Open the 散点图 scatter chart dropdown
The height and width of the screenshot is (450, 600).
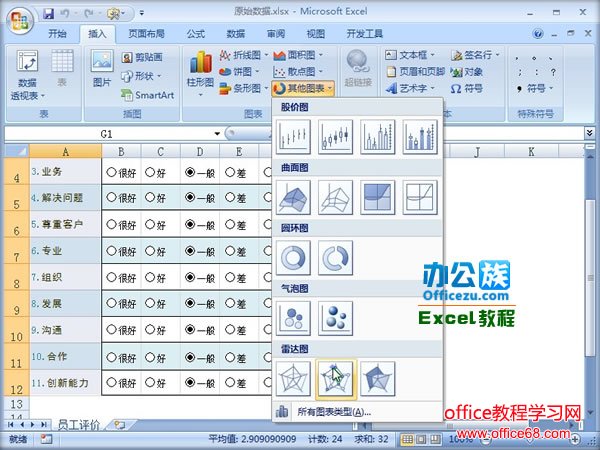(x=298, y=72)
